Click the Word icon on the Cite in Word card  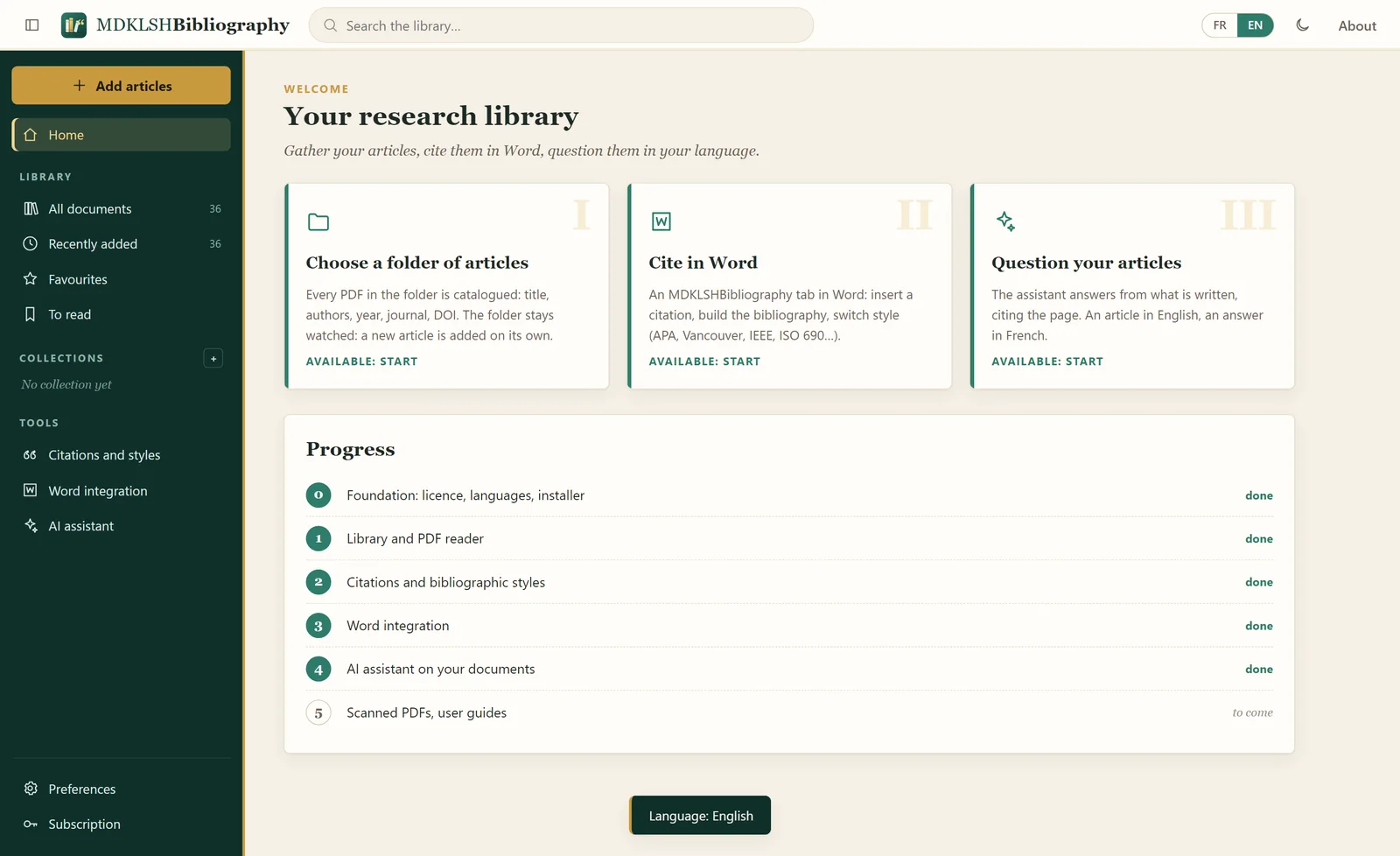pos(661,221)
